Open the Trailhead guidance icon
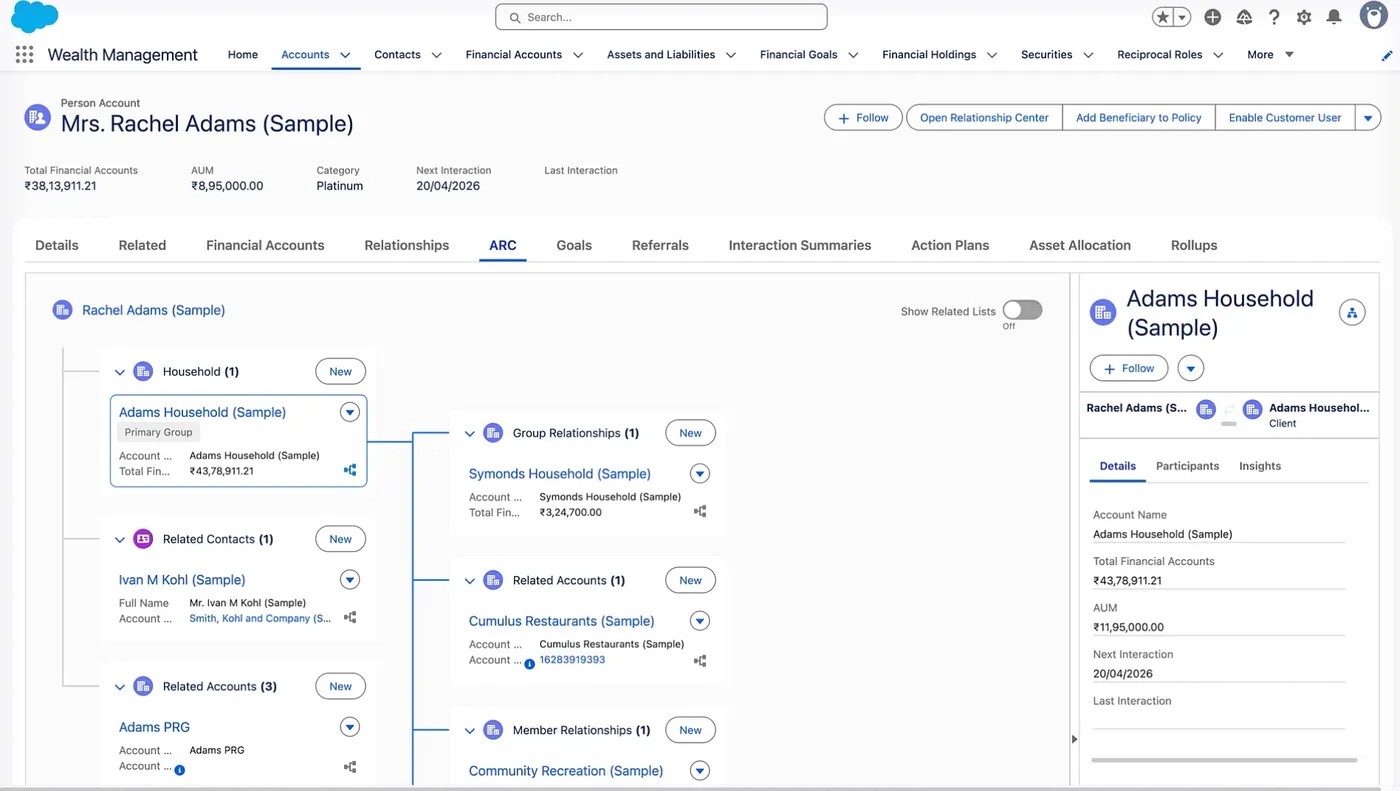This screenshot has width=1400, height=791. (1244, 17)
